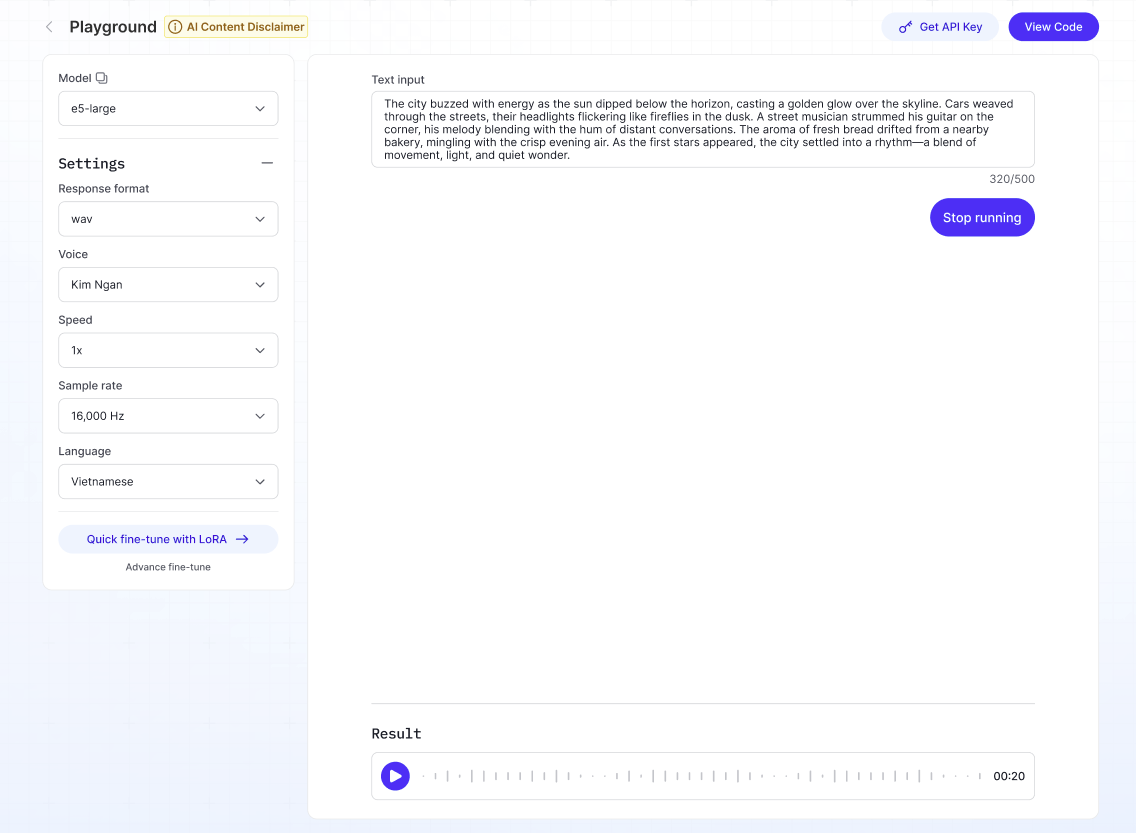Click the info icon in AI Content Disclaimer
Screen dimensions: 1136x833
coord(175,27)
